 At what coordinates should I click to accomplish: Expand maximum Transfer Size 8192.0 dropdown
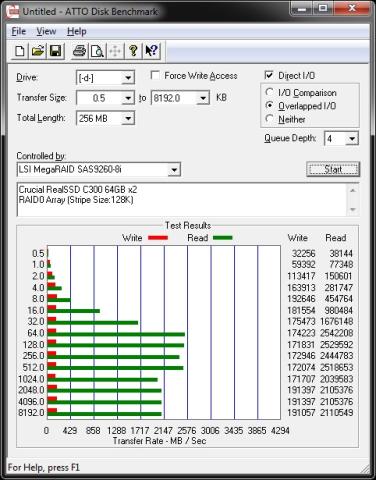pyautogui.click(x=203, y=98)
